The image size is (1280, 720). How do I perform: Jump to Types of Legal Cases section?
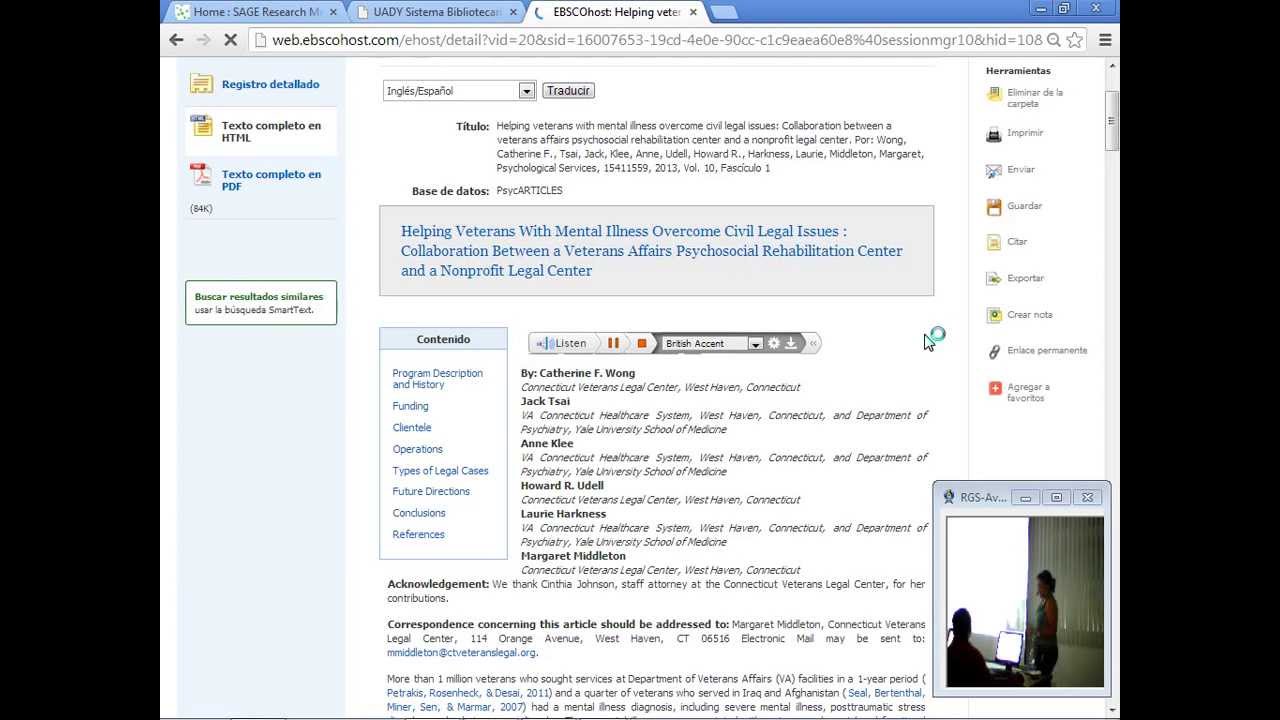[440, 470]
